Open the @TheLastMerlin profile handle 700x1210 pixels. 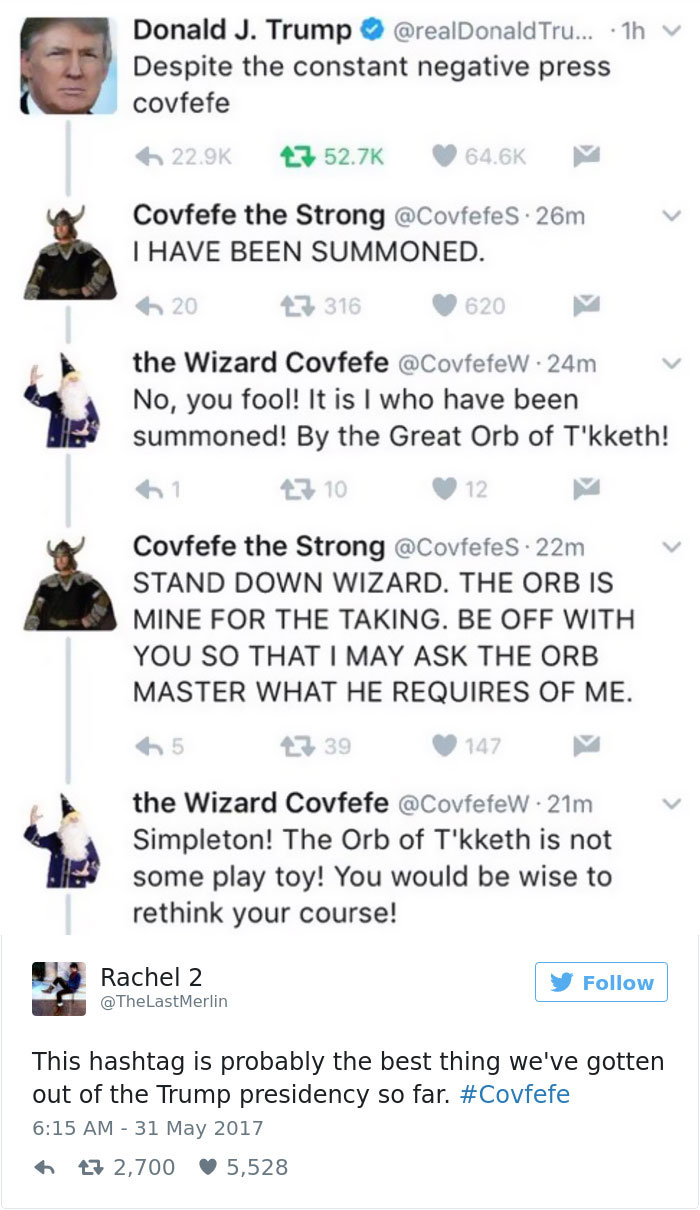pos(164,1001)
